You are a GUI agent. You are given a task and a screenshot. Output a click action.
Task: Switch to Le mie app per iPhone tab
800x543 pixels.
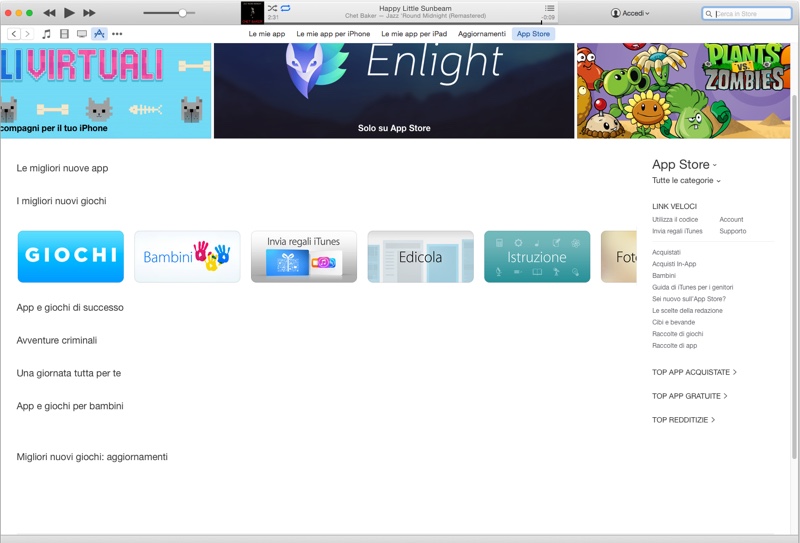[x=333, y=34]
